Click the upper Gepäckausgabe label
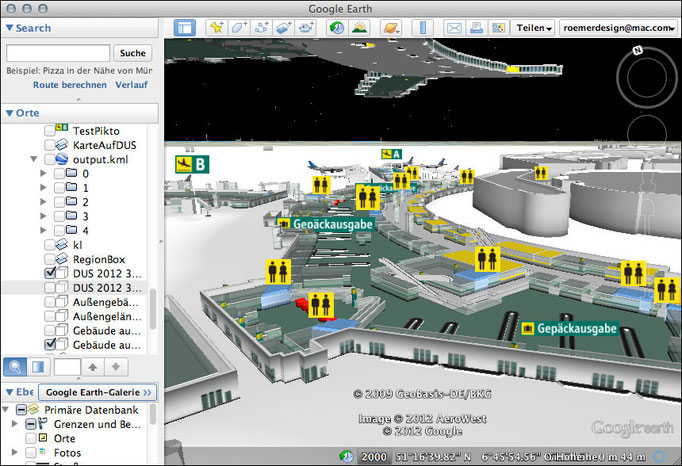The height and width of the screenshot is (466, 682). (x=325, y=224)
